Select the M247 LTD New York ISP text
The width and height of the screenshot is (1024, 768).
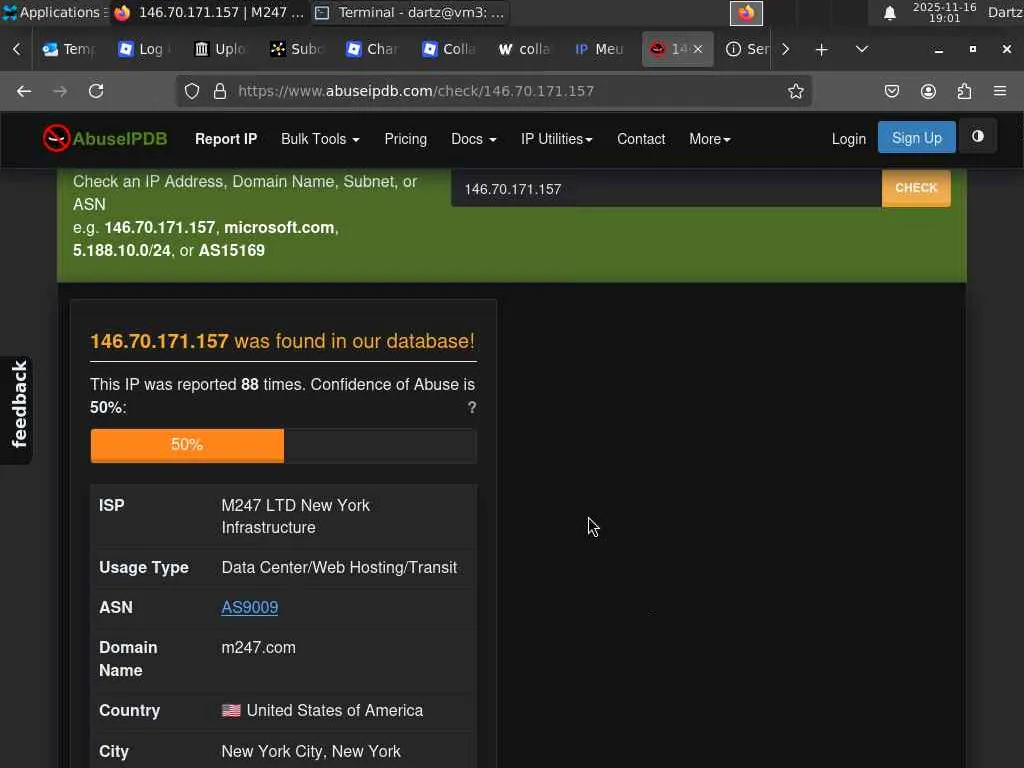[296, 516]
